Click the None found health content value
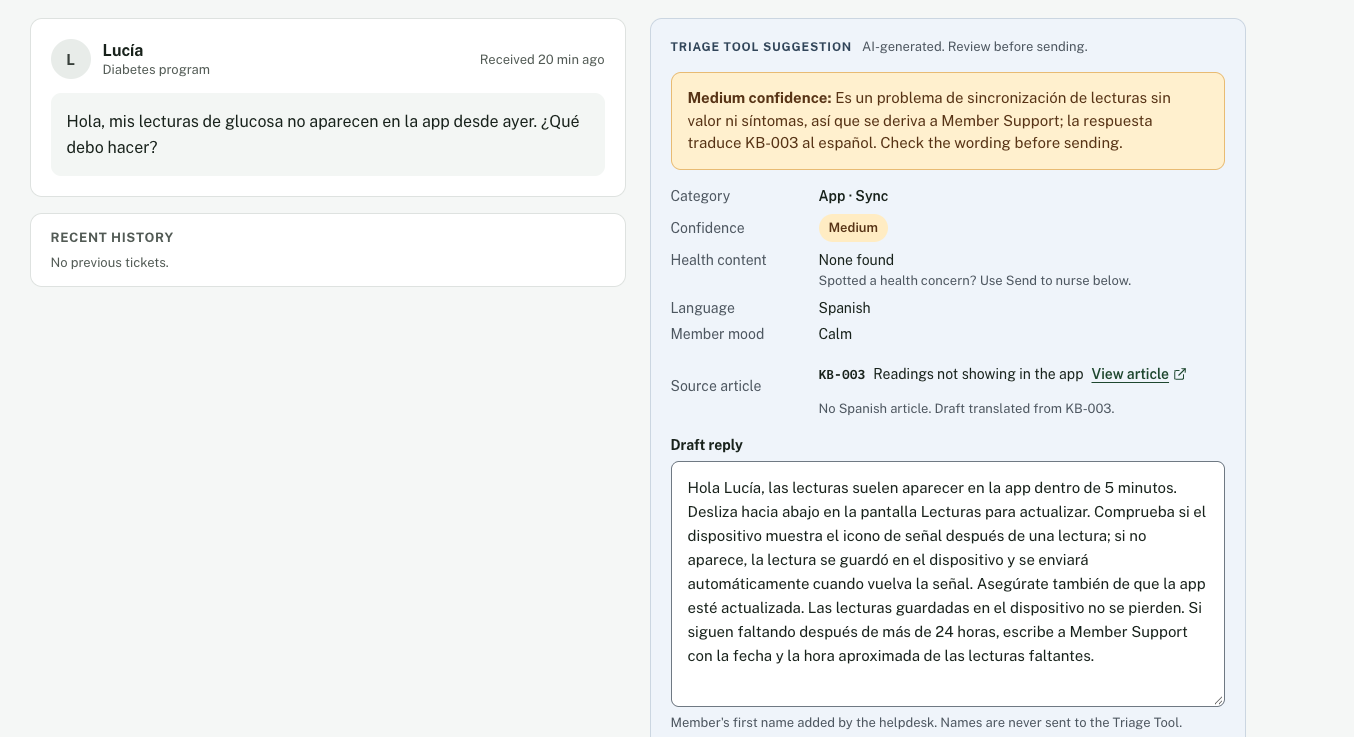The height and width of the screenshot is (737, 1354). tap(856, 260)
